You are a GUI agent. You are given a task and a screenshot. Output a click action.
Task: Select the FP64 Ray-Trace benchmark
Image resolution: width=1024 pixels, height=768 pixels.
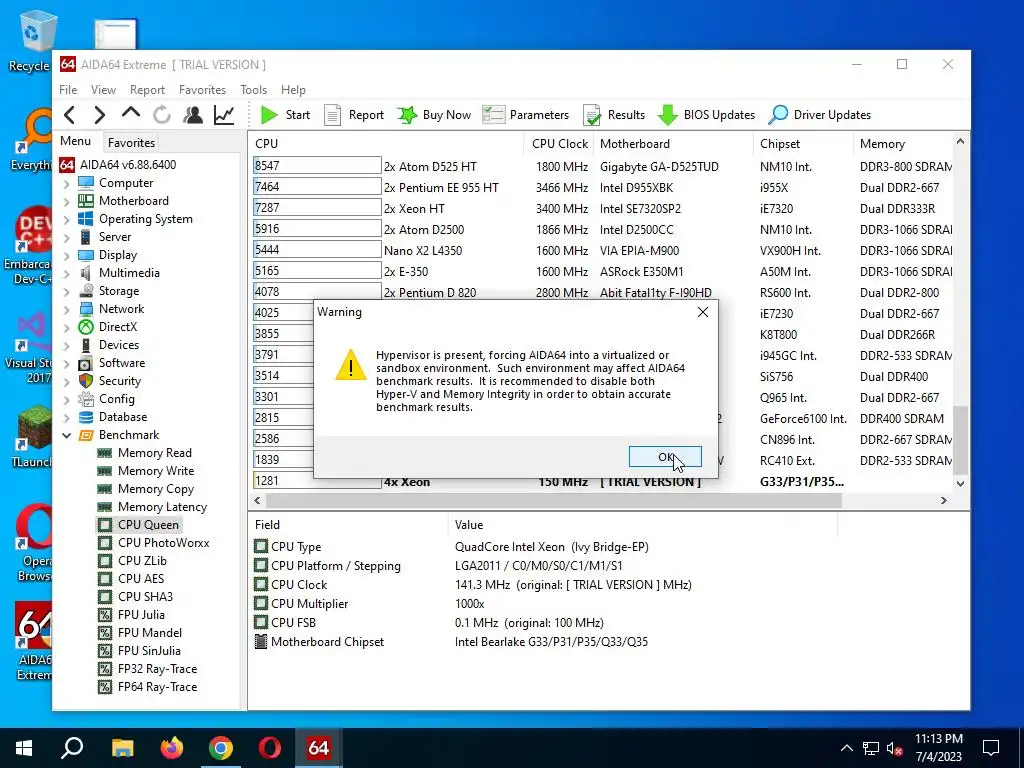click(x=157, y=687)
